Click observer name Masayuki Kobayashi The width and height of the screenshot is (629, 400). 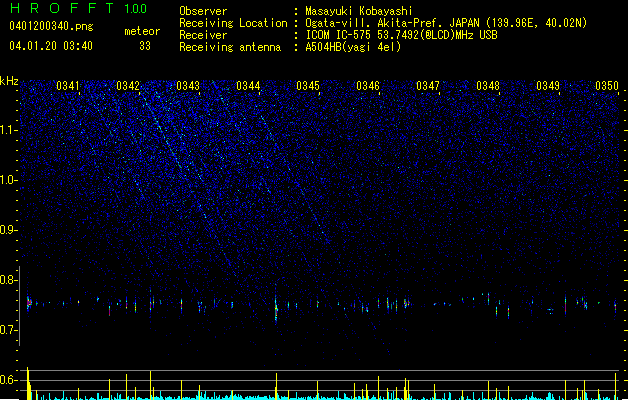[359, 11]
